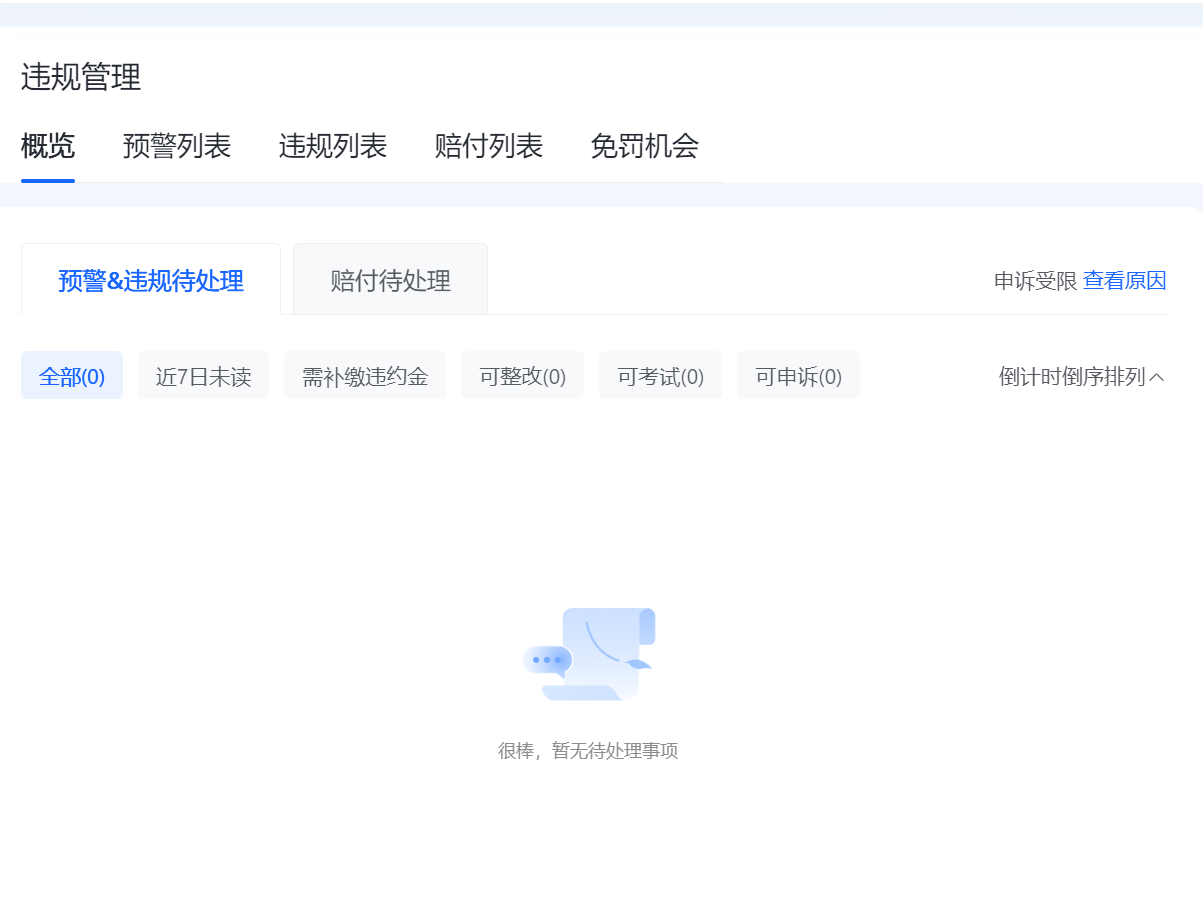
Task: Go to the 违规列表 tab
Action: click(332, 146)
